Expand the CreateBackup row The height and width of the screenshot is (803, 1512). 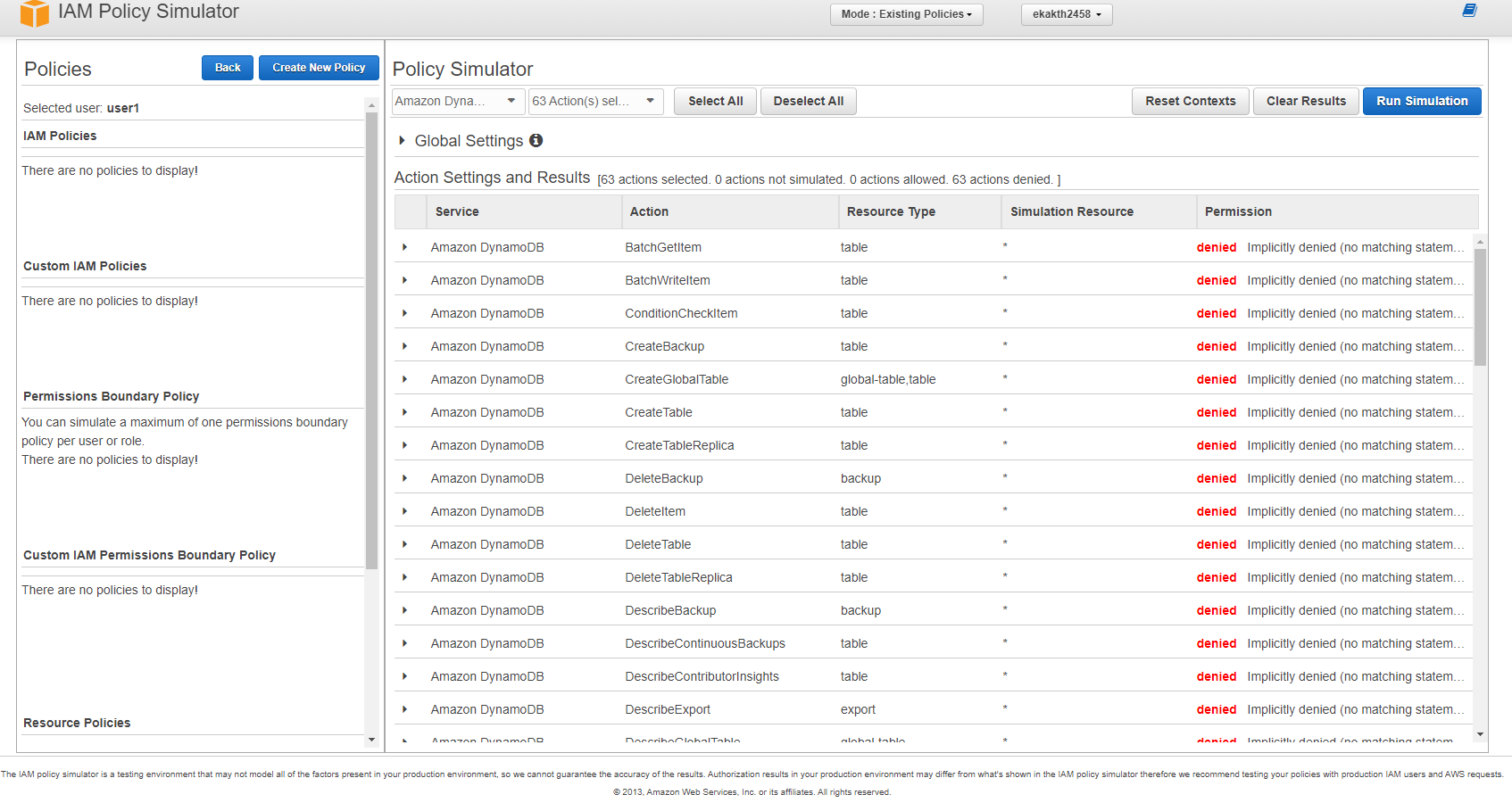[404, 346]
